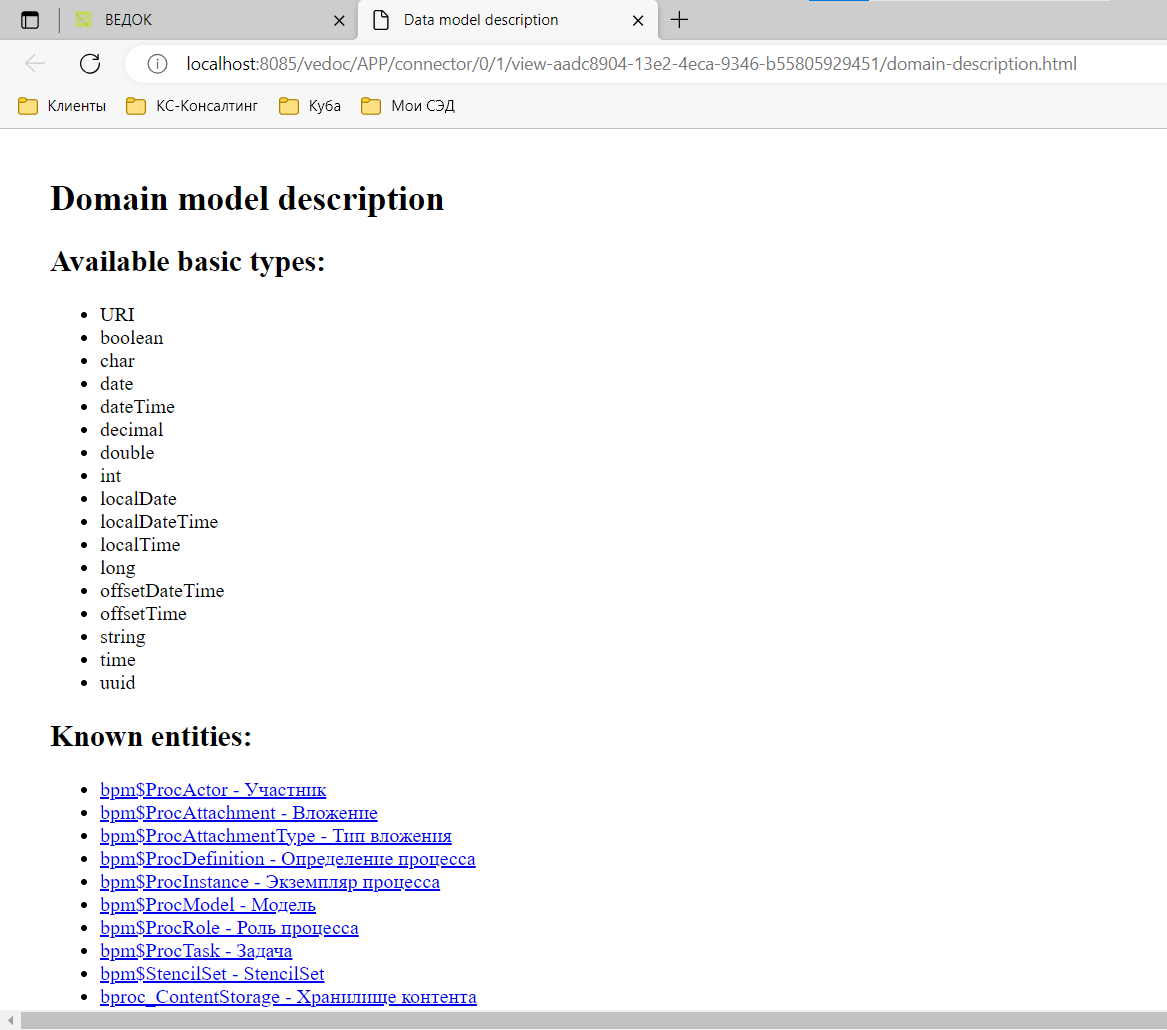Click the address bar URL field
Screen dimensions: 1167x1030
click(x=630, y=64)
